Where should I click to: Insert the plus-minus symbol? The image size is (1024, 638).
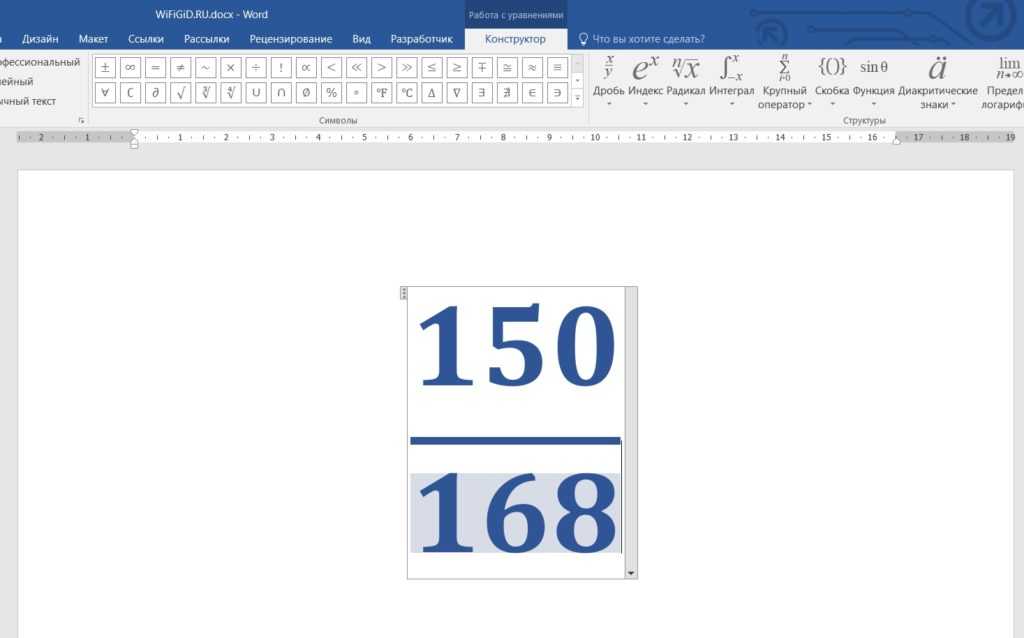point(105,67)
